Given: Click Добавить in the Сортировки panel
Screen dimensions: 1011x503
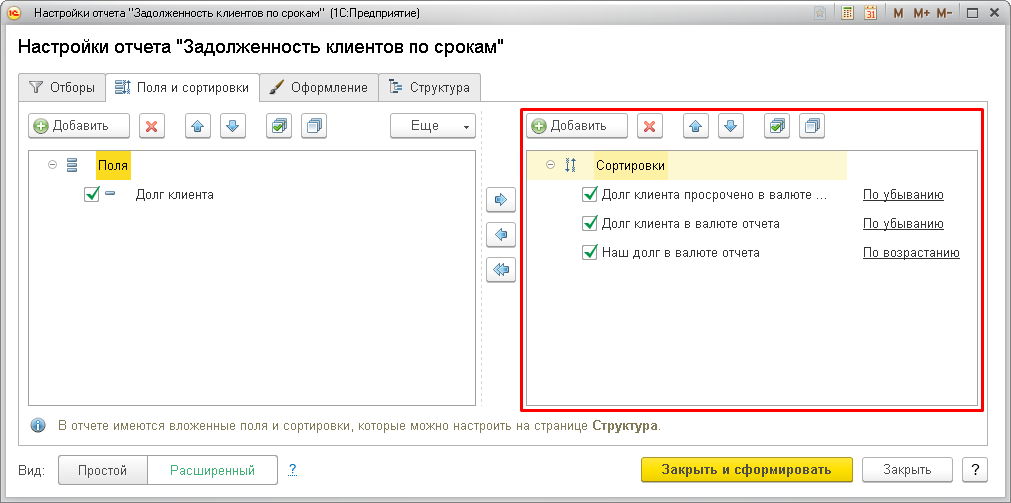Looking at the screenshot, I should 576,126.
